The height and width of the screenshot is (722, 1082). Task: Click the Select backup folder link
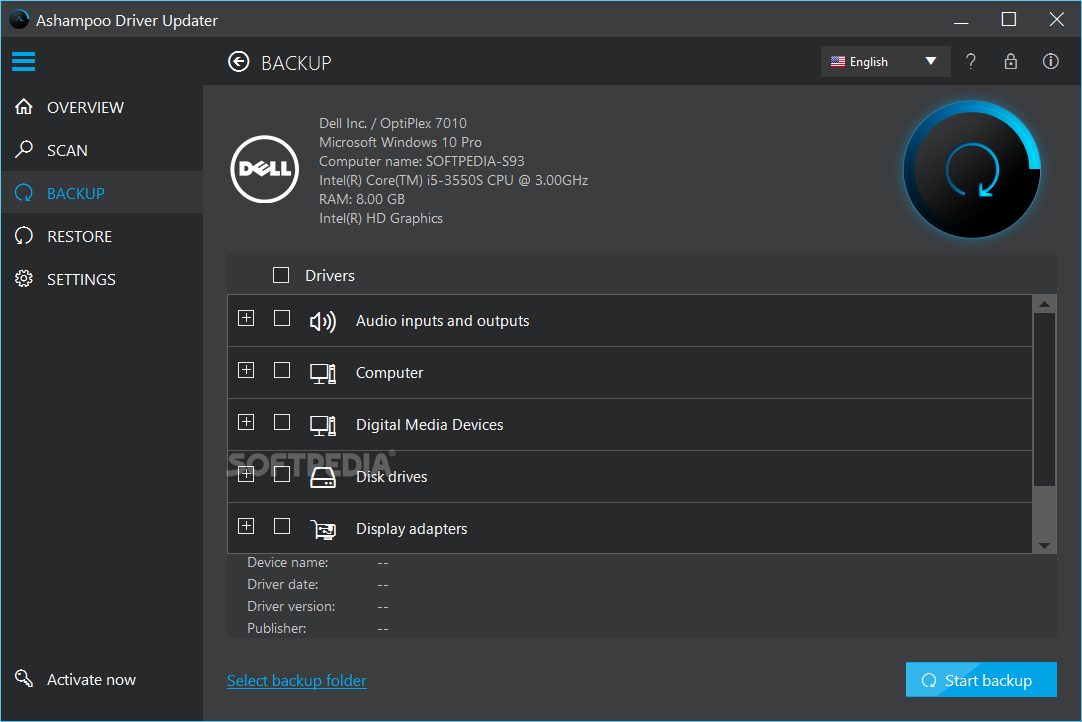(x=297, y=681)
